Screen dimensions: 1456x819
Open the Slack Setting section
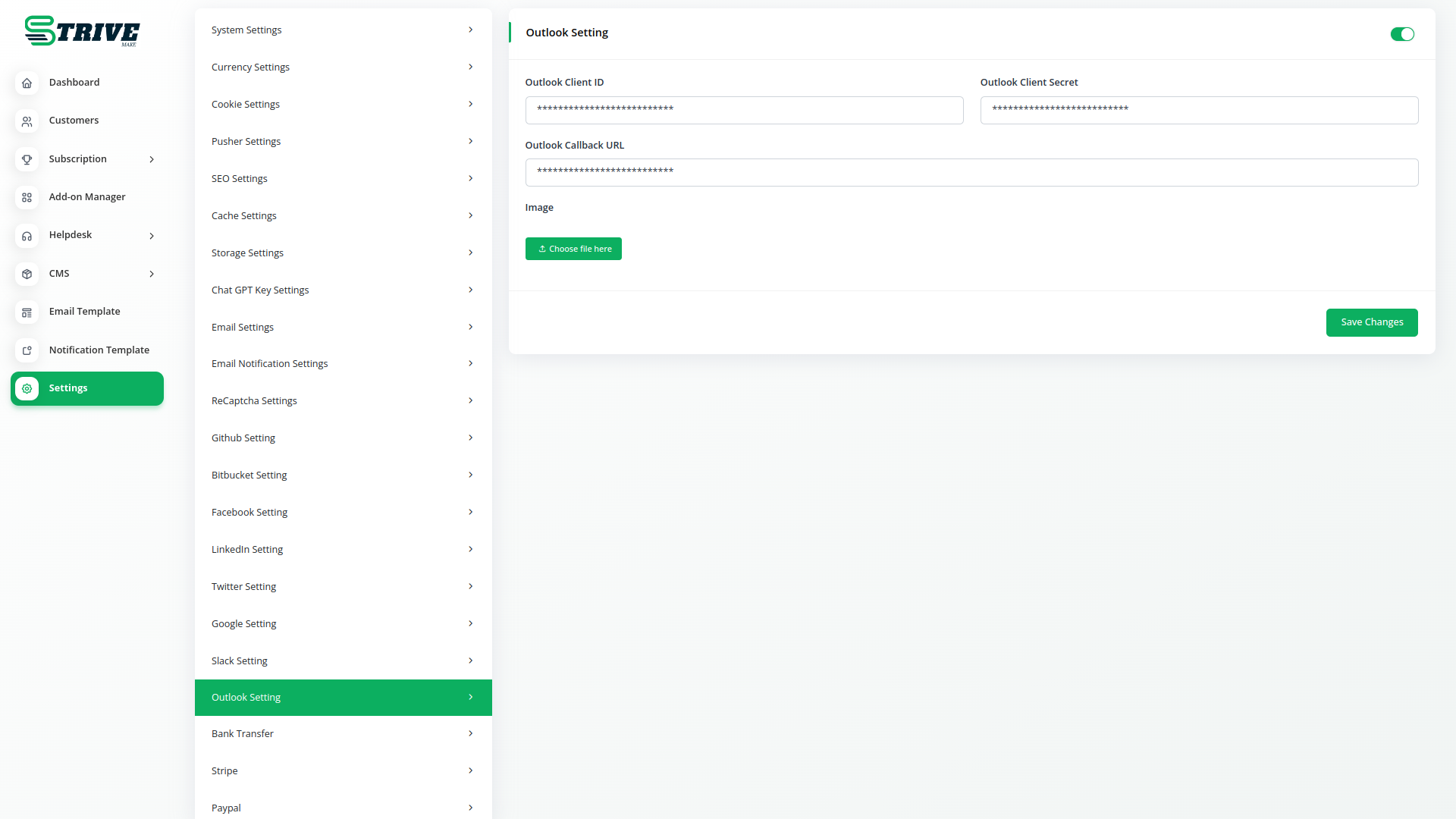(343, 661)
